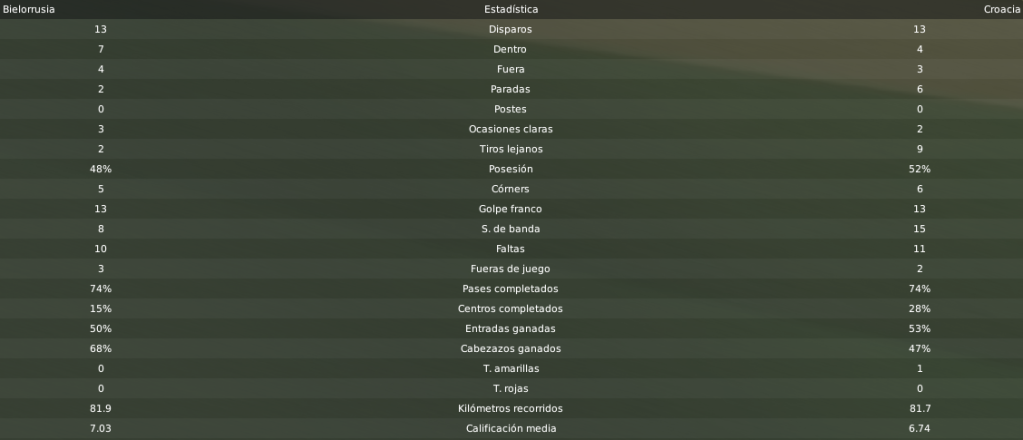
Task: Select the Centros completados row label
Action: (x=511, y=309)
